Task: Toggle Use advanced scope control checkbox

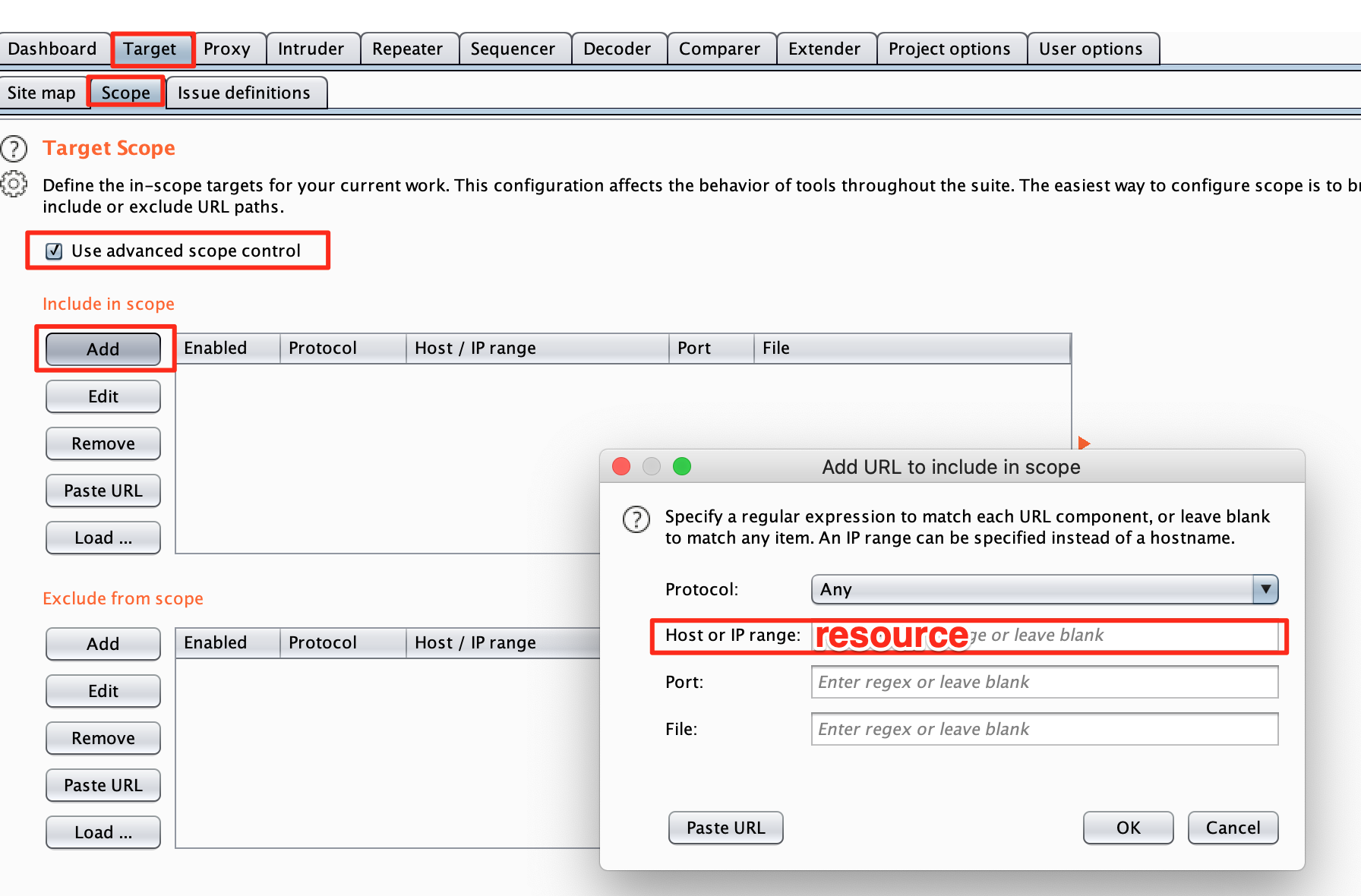Action: click(54, 251)
